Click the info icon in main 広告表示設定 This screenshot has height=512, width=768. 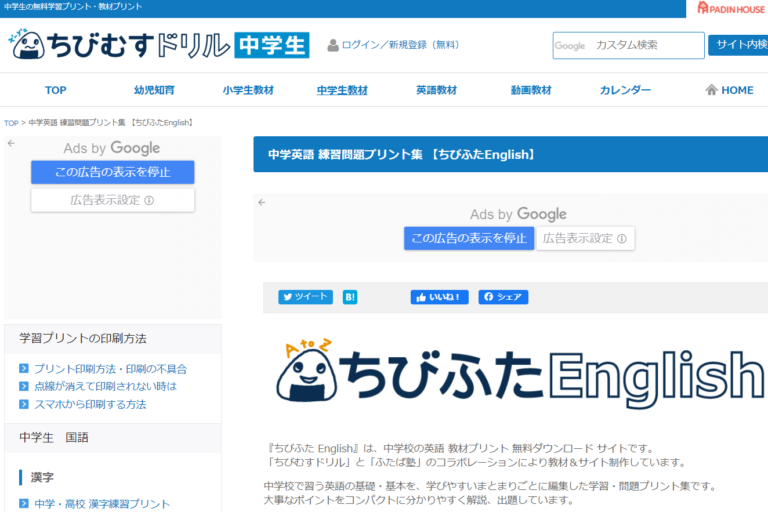click(x=622, y=239)
